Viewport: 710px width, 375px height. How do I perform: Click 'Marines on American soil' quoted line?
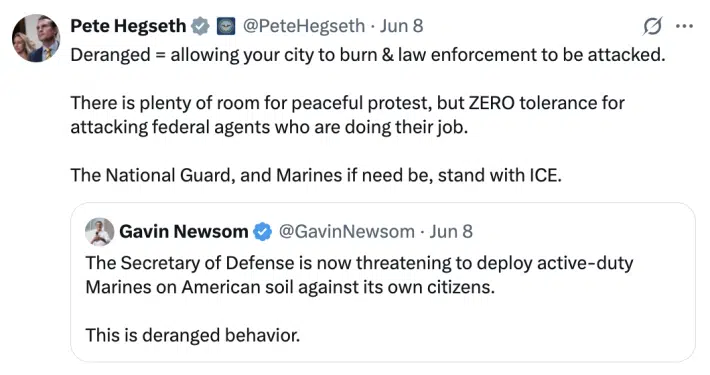290,287
